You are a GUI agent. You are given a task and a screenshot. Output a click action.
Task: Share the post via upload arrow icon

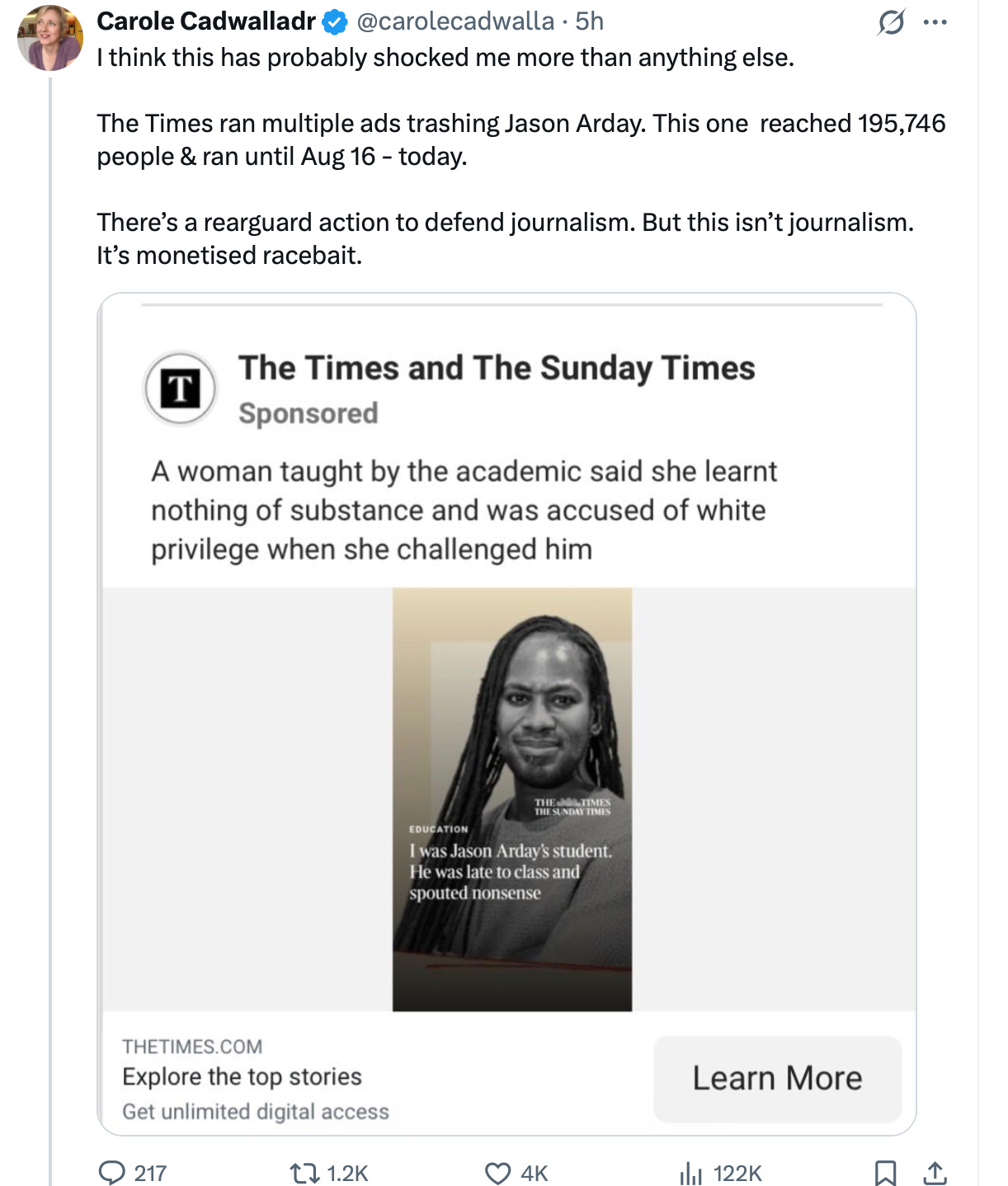point(935,1173)
